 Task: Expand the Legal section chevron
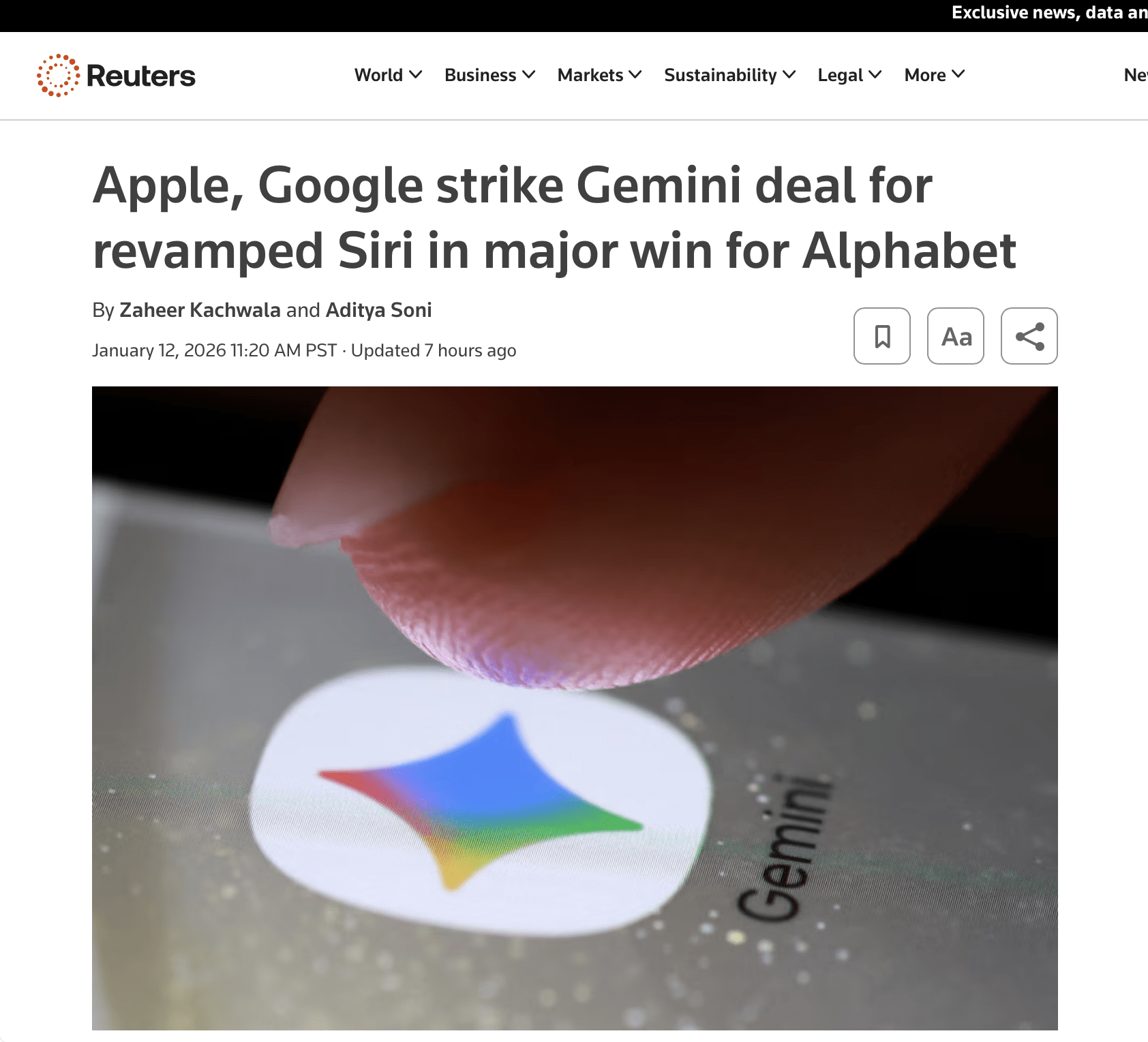[x=875, y=74]
